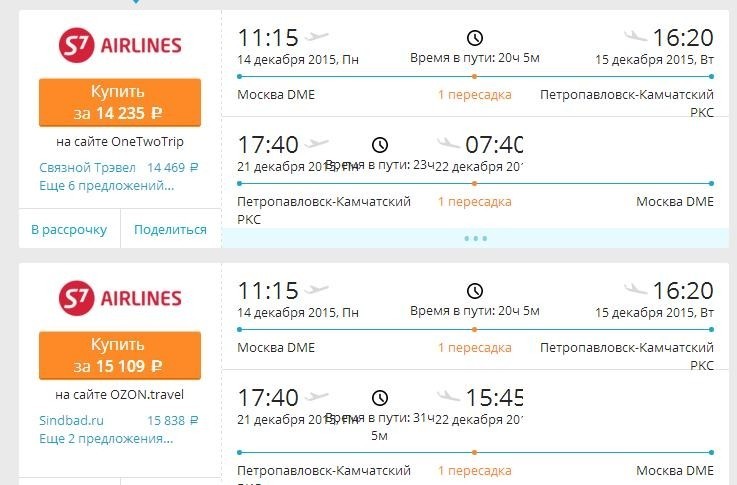Click the S7 Airlines logo in first offer

click(120, 45)
